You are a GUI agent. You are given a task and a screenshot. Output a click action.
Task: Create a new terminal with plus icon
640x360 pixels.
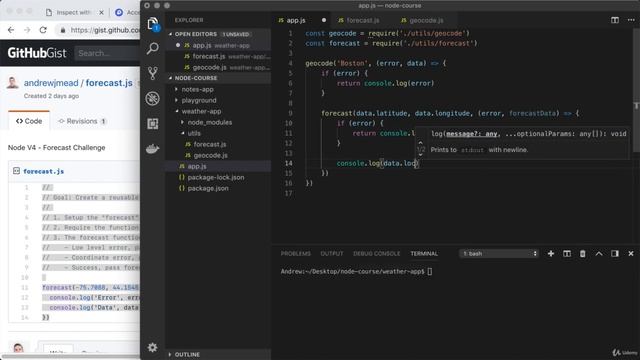click(x=551, y=253)
